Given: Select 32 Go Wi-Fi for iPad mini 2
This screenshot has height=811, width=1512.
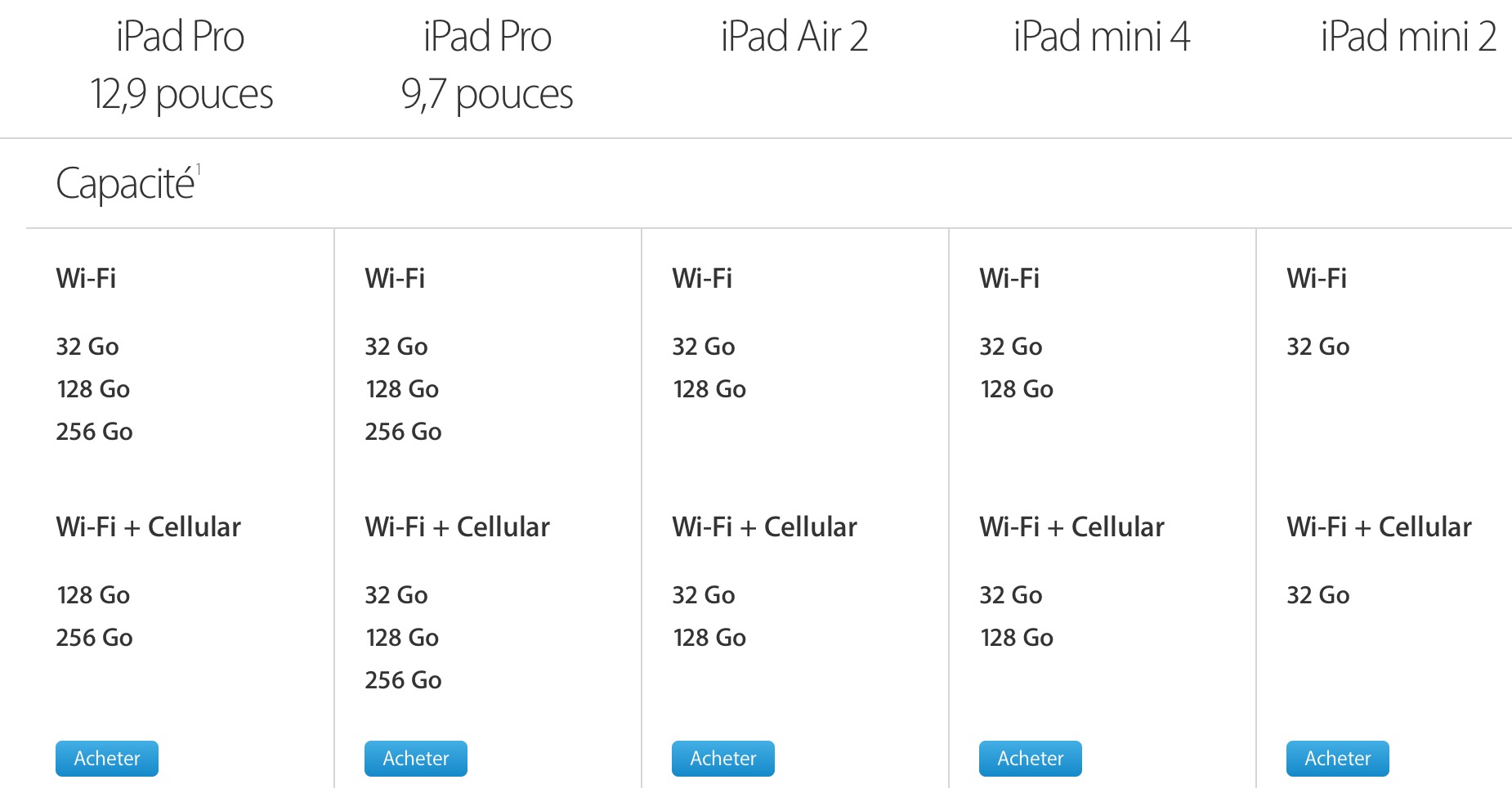Looking at the screenshot, I should pyautogui.click(x=1318, y=347).
